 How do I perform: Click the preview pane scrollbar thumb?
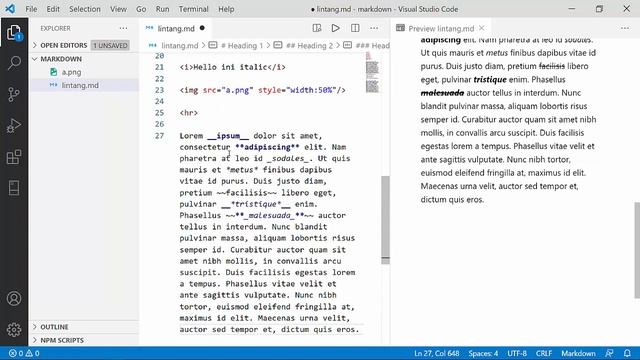637,250
